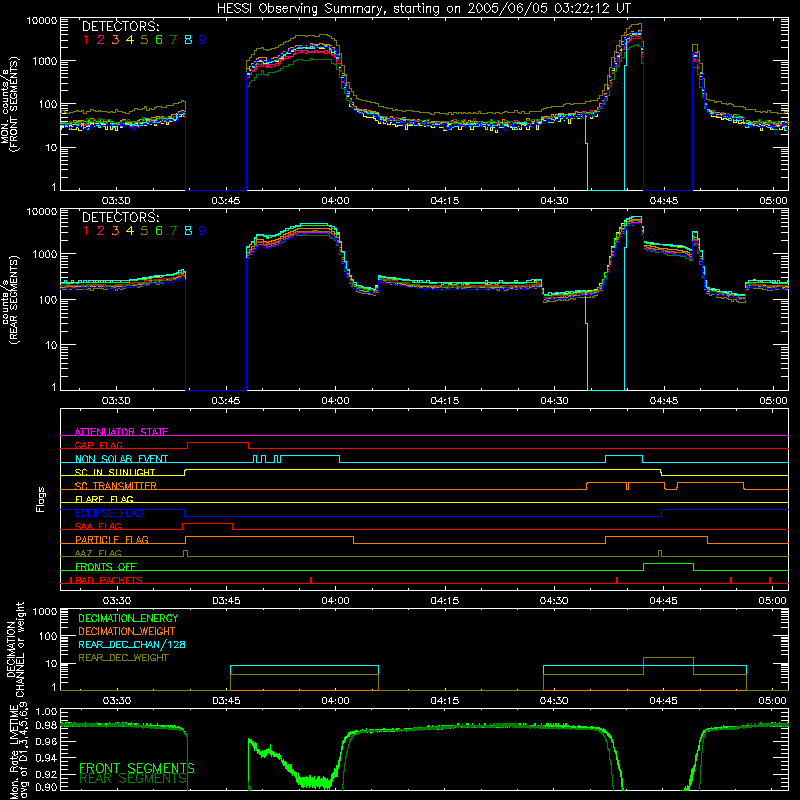The height and width of the screenshot is (800, 800).
Task: Select the SC_TRANSMITTER flag label
Action: click(x=116, y=486)
